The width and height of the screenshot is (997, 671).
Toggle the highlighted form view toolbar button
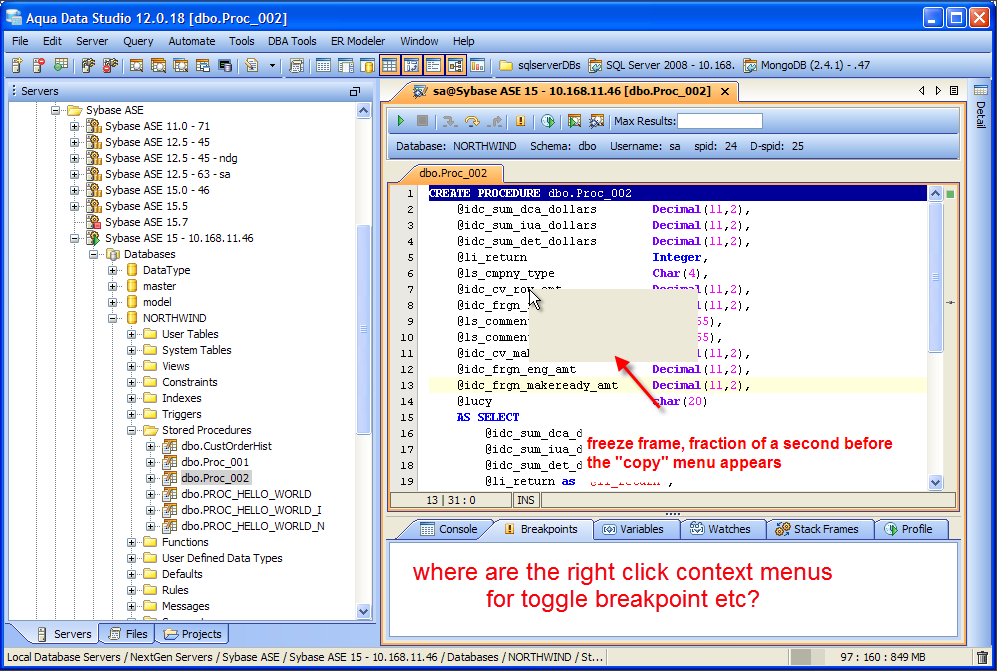tap(434, 65)
